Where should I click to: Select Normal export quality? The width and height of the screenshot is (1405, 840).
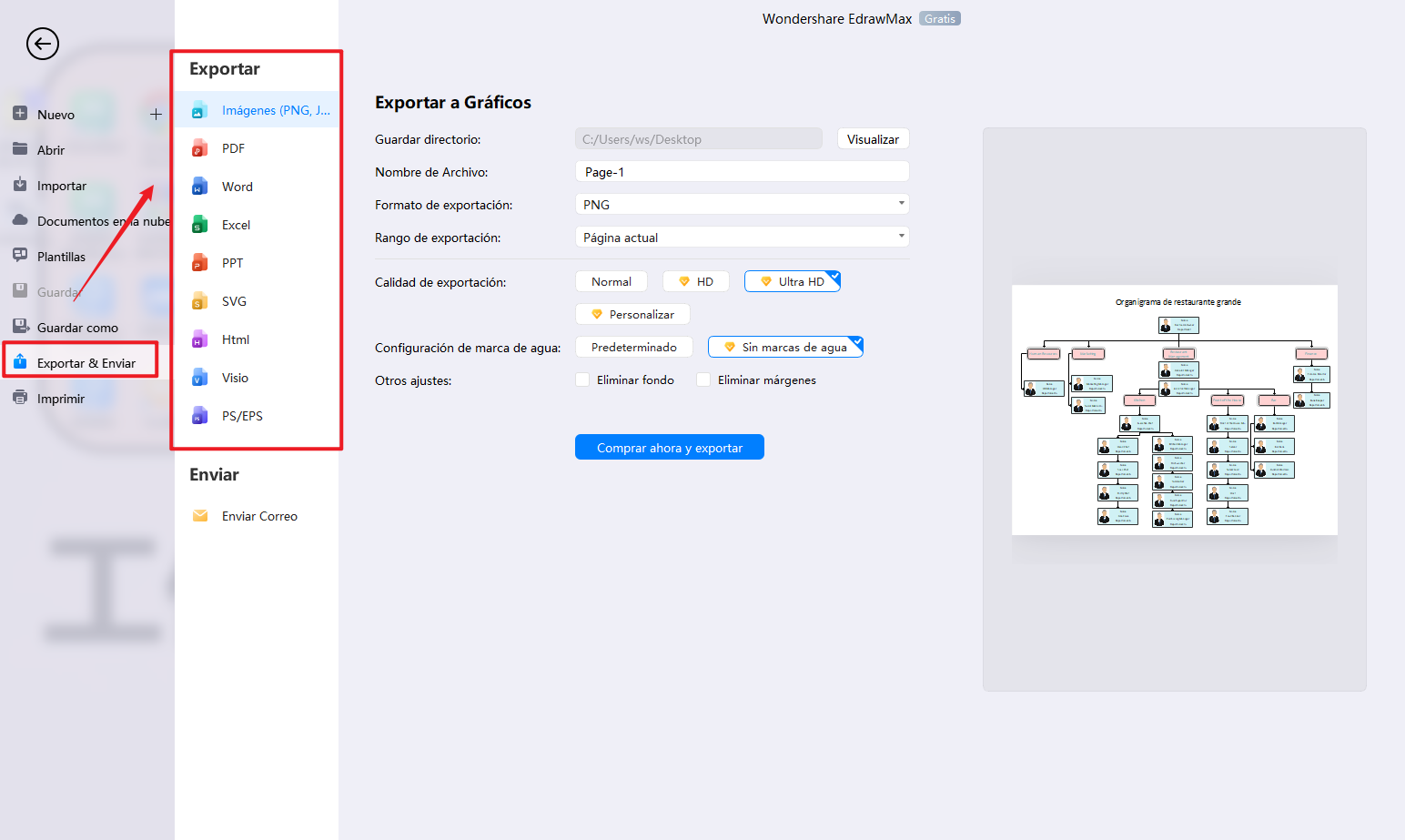[x=611, y=282]
